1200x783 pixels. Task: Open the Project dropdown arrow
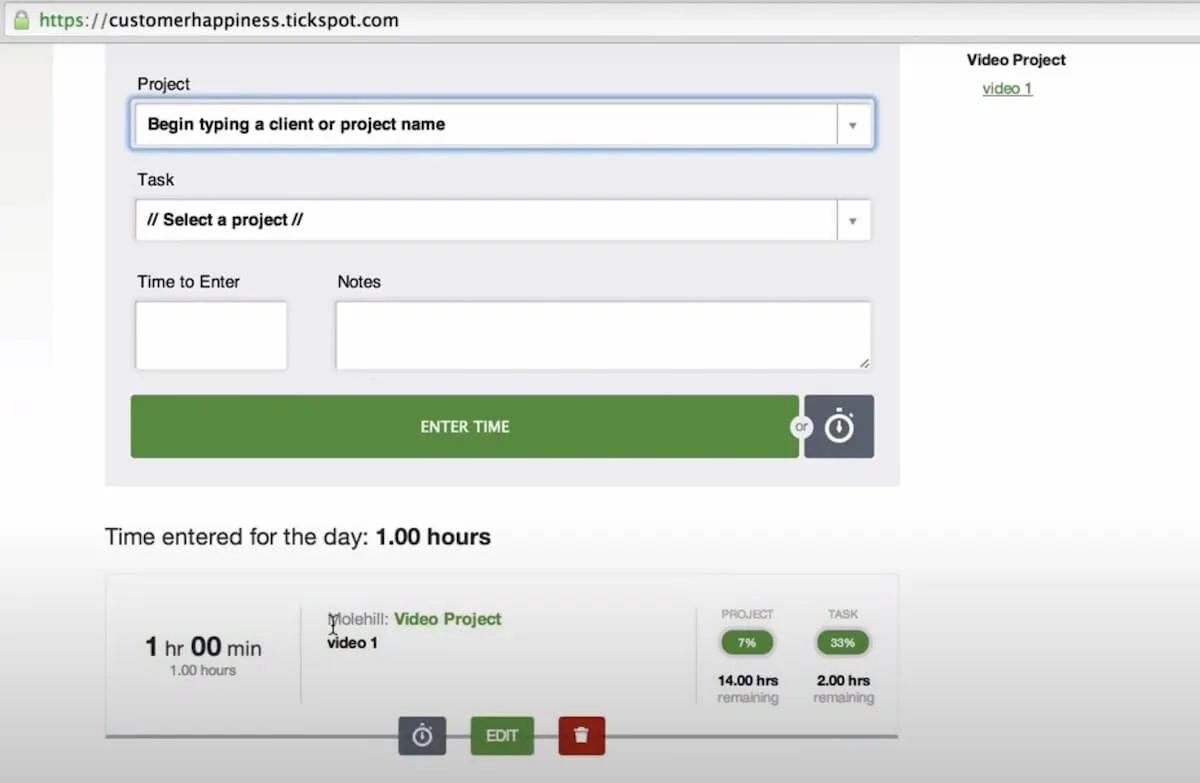(853, 125)
